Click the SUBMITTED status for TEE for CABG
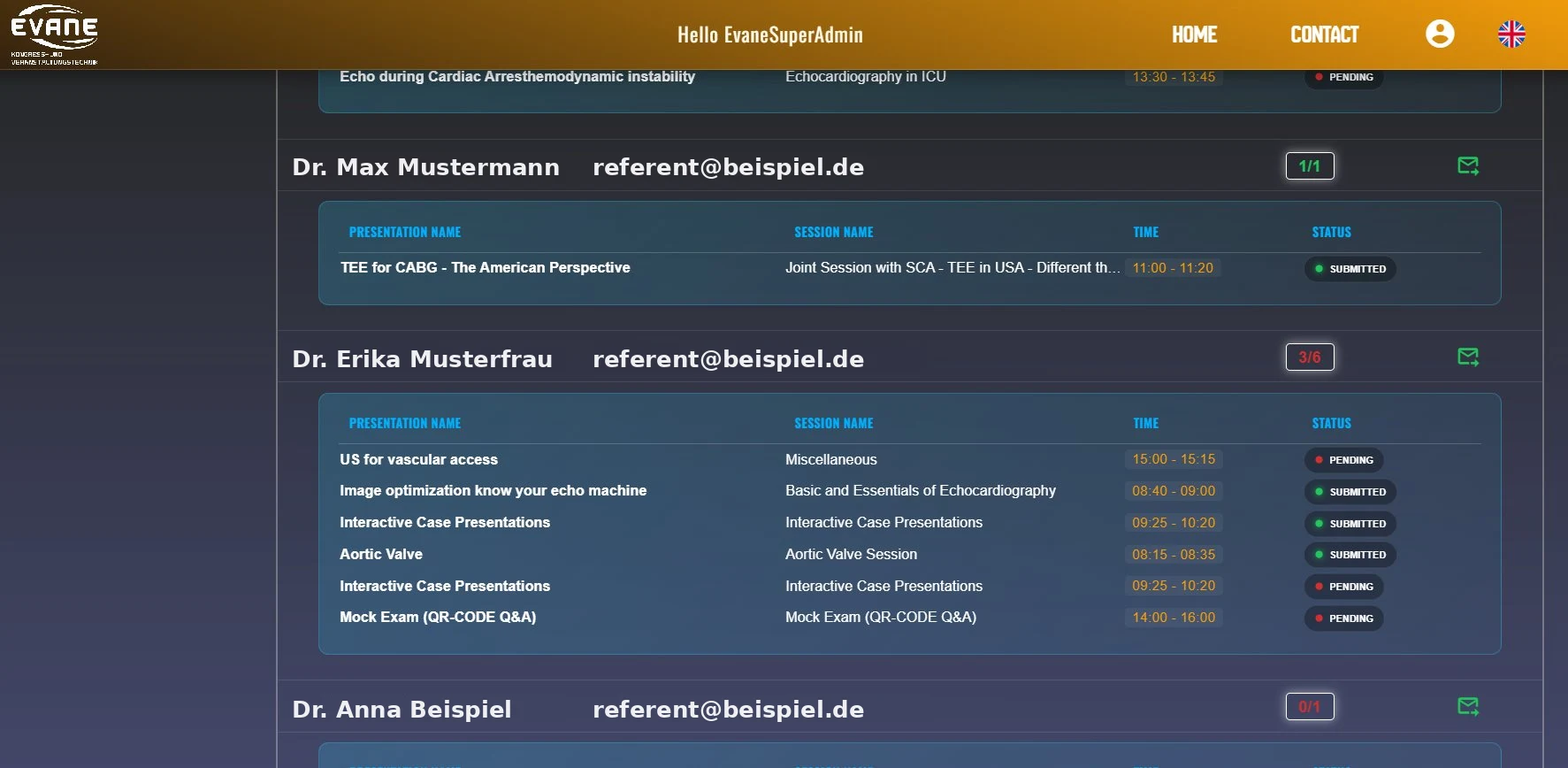The height and width of the screenshot is (768, 1568). coord(1350,269)
